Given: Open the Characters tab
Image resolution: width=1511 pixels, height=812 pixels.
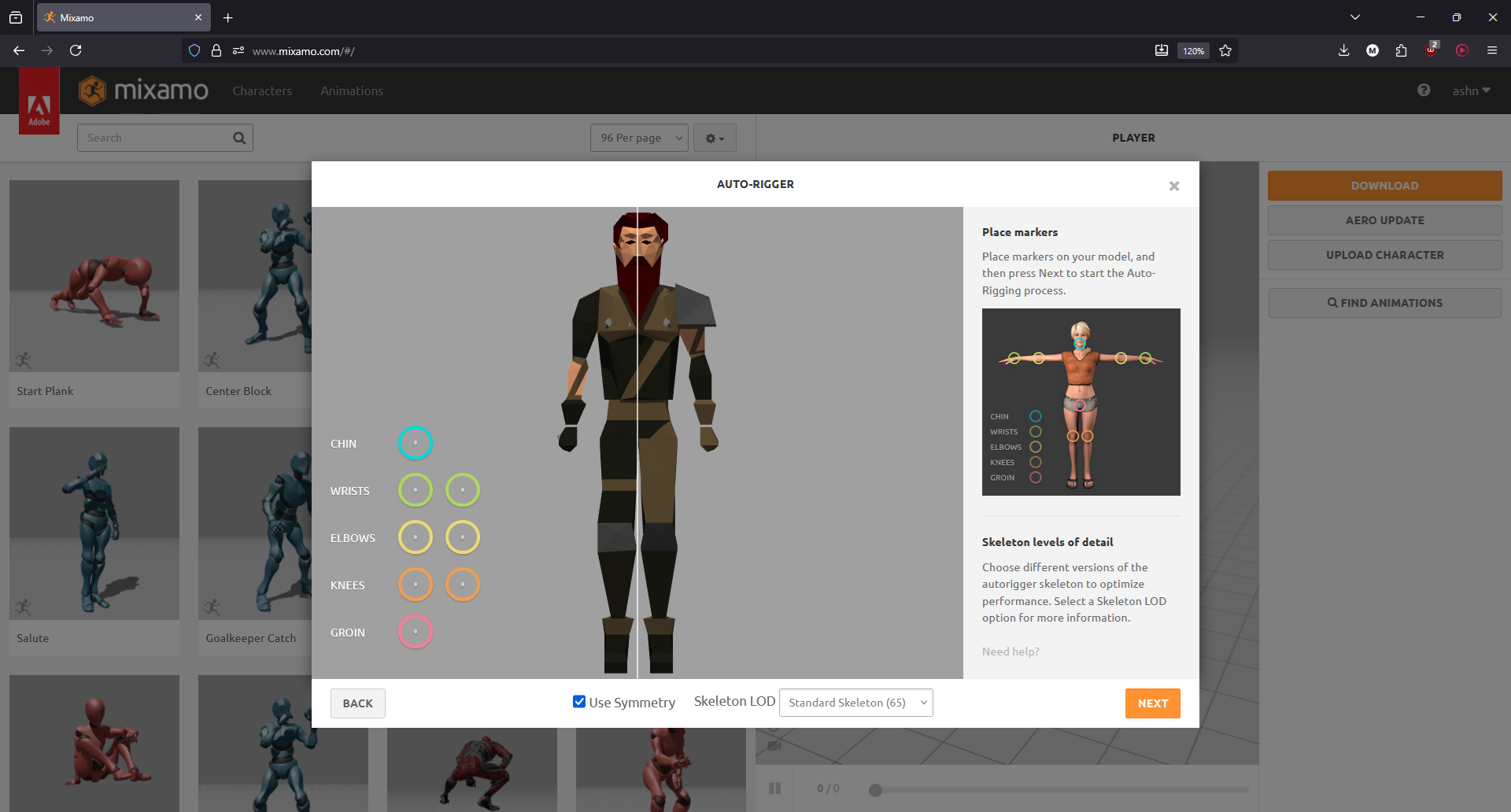Looking at the screenshot, I should point(262,91).
